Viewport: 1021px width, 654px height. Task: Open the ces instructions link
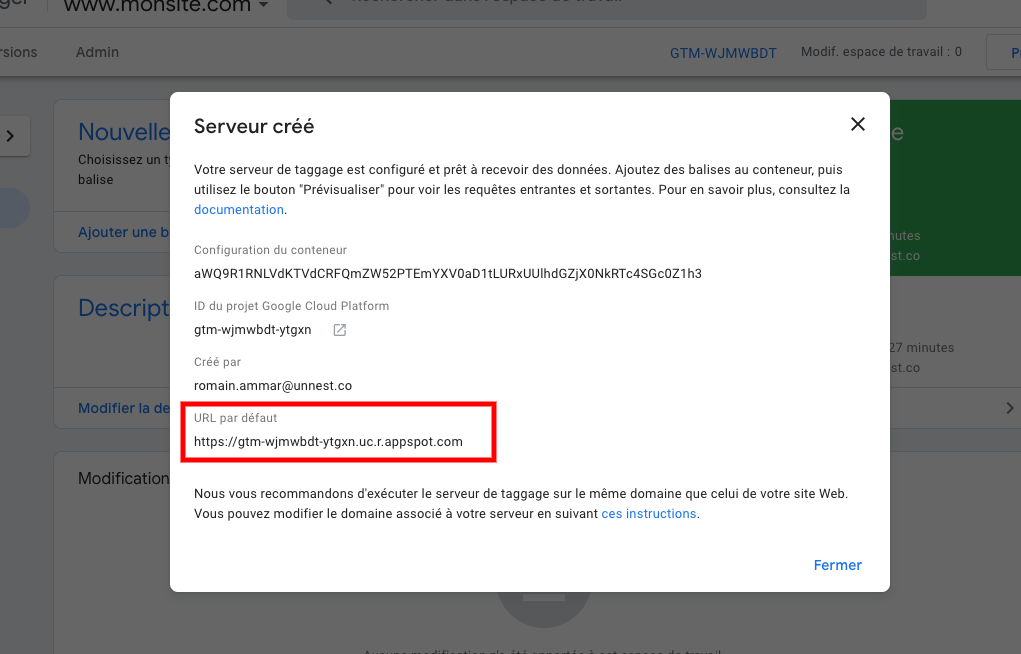click(649, 513)
